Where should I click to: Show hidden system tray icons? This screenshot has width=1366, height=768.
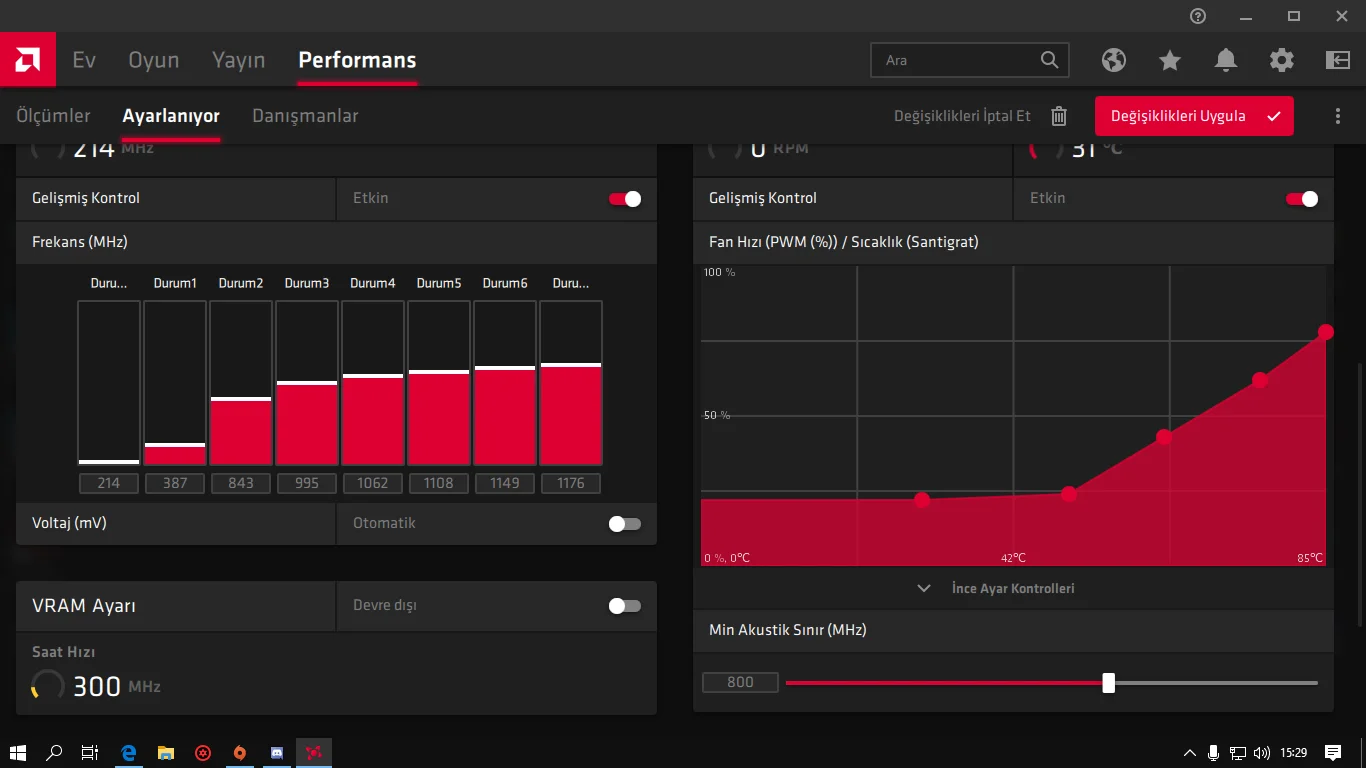(1189, 753)
